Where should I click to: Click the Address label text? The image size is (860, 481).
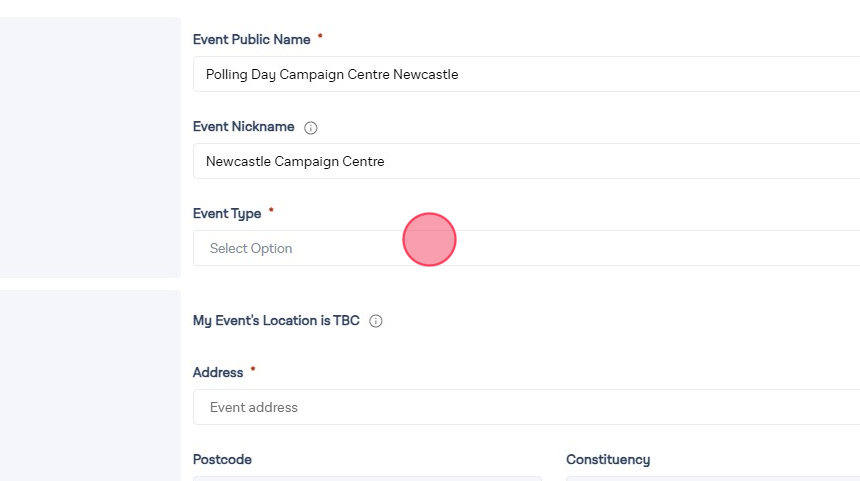click(218, 373)
